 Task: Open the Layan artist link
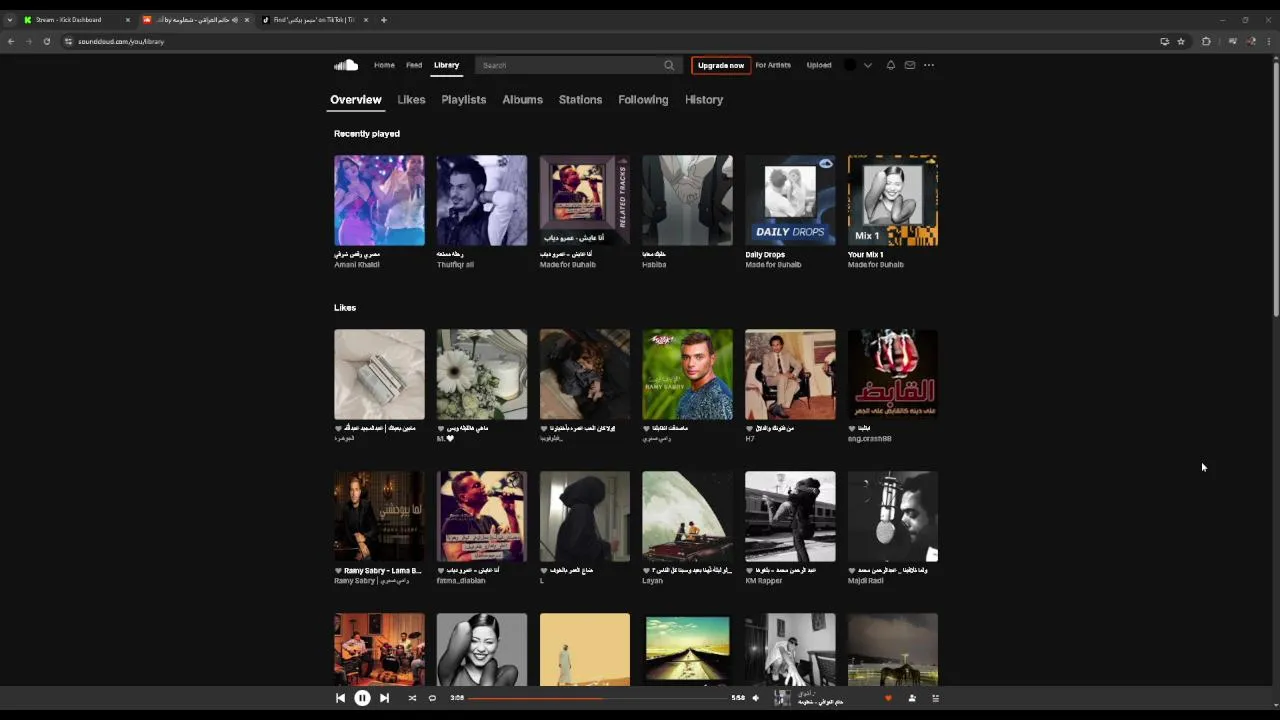click(x=653, y=580)
